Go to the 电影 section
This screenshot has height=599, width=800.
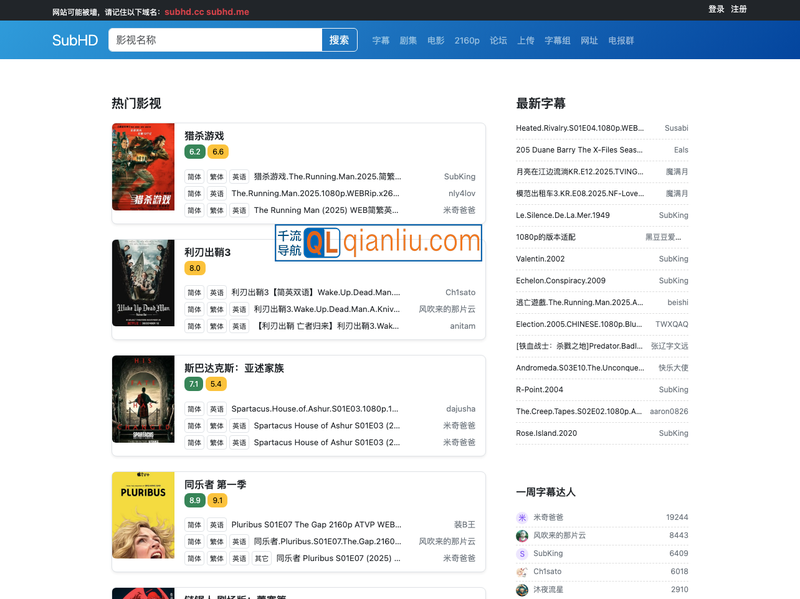[x=436, y=41]
